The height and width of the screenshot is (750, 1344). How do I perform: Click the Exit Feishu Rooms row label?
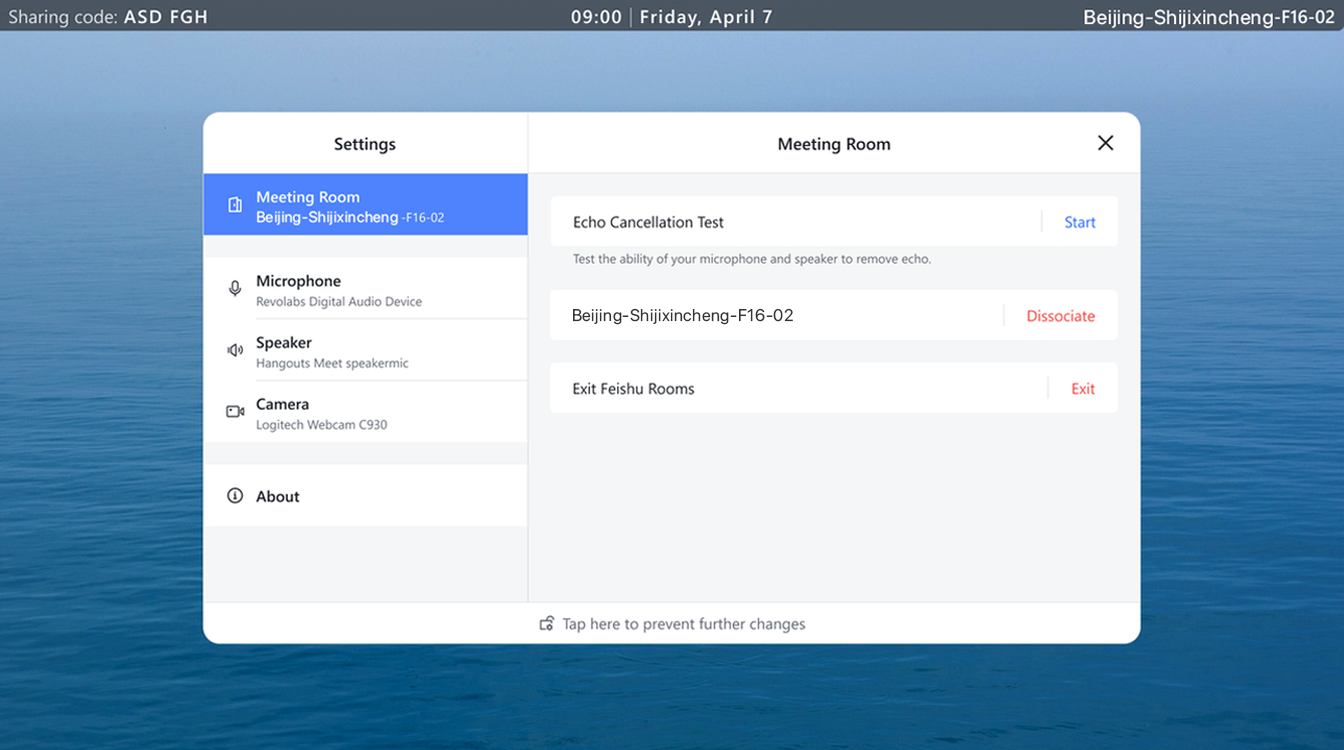point(633,389)
